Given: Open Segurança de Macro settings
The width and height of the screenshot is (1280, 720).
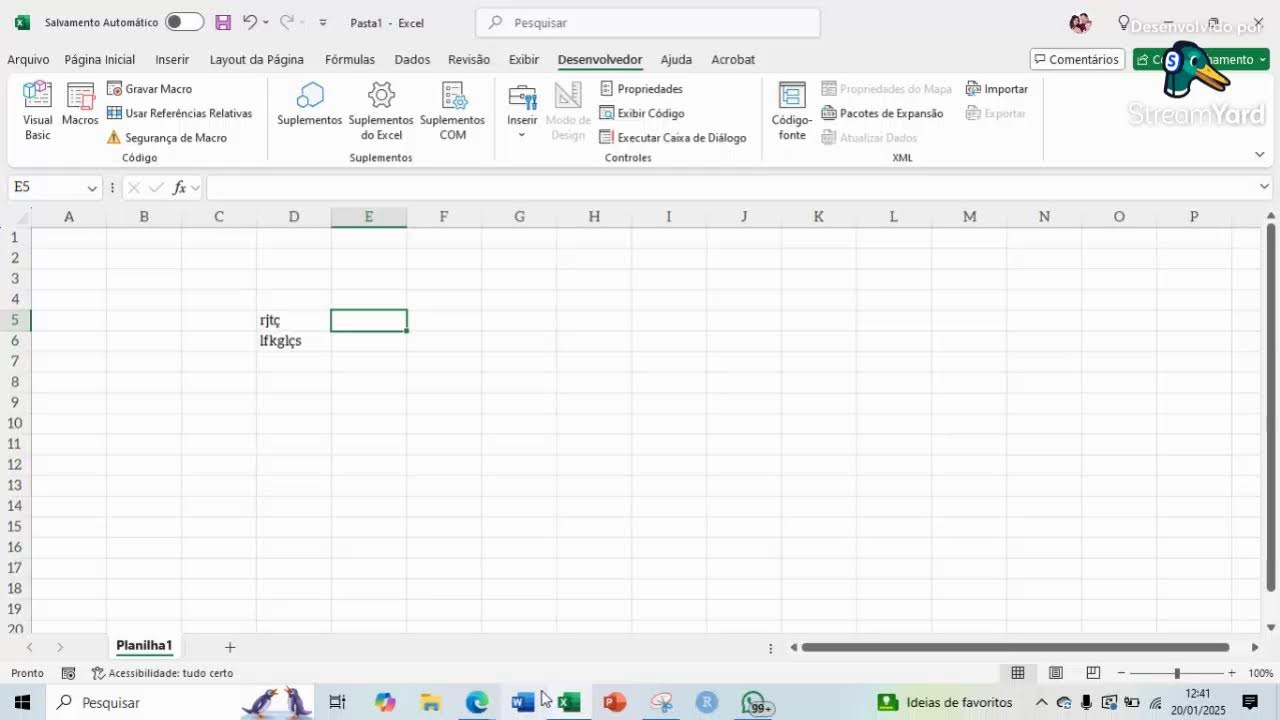Looking at the screenshot, I should [x=167, y=138].
